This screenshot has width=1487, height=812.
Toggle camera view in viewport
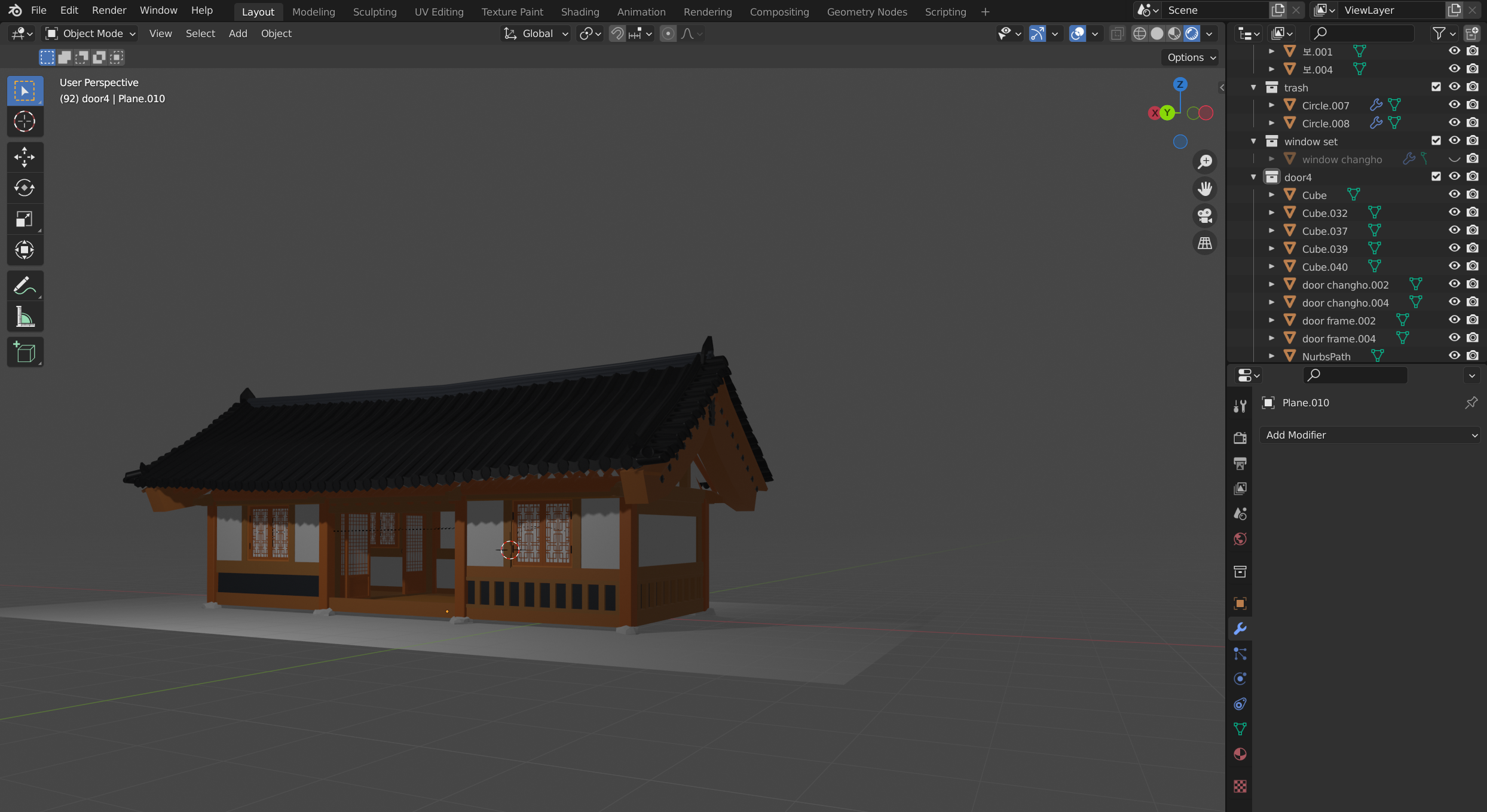[x=1205, y=216]
